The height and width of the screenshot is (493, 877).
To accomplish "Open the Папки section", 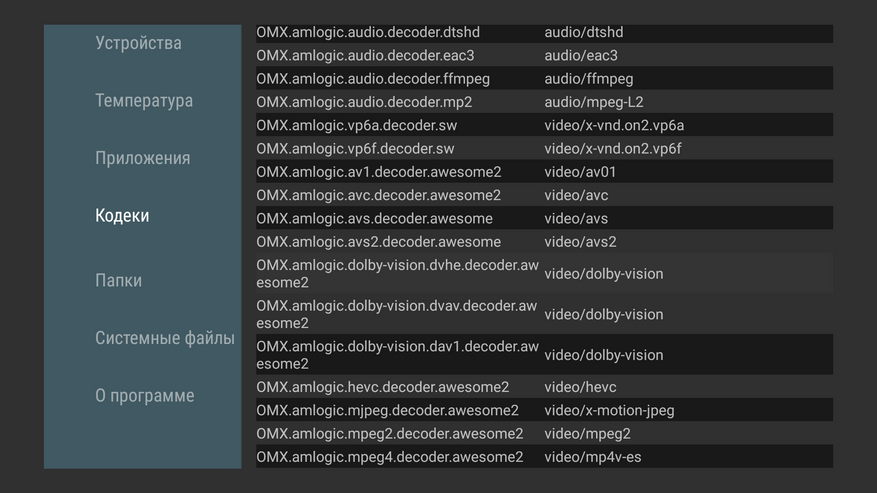I will pos(118,281).
